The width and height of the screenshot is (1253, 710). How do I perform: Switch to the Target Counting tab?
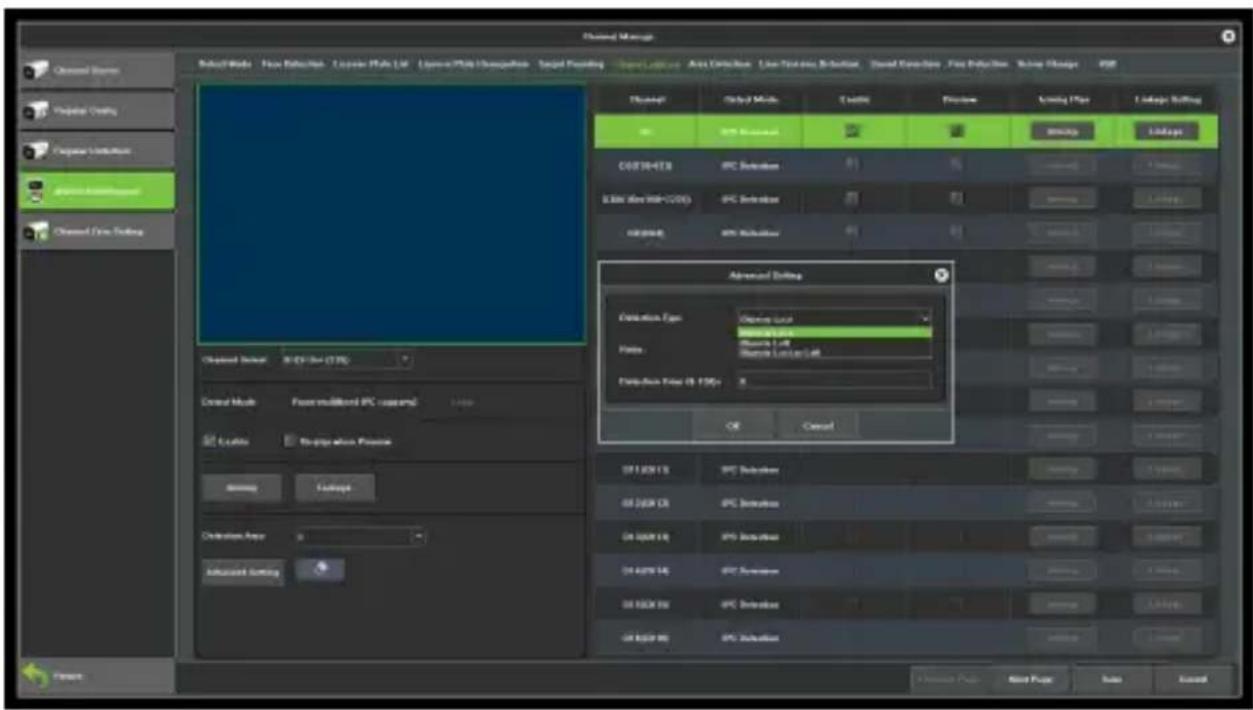coord(572,64)
